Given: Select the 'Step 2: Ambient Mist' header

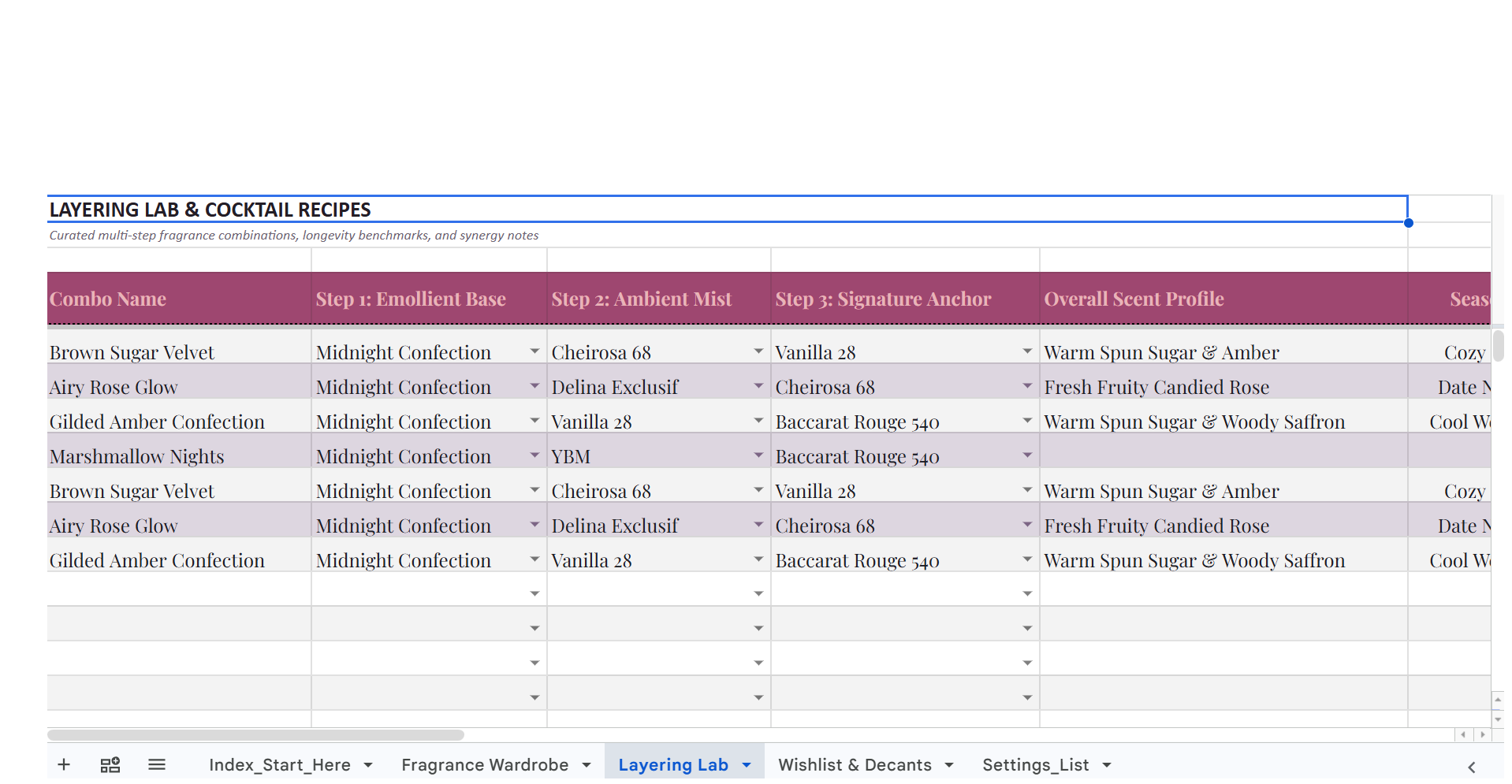Looking at the screenshot, I should point(659,299).
